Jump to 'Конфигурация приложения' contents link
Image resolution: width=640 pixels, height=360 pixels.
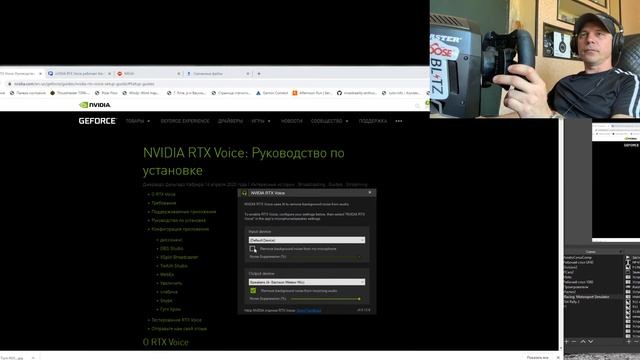point(180,229)
